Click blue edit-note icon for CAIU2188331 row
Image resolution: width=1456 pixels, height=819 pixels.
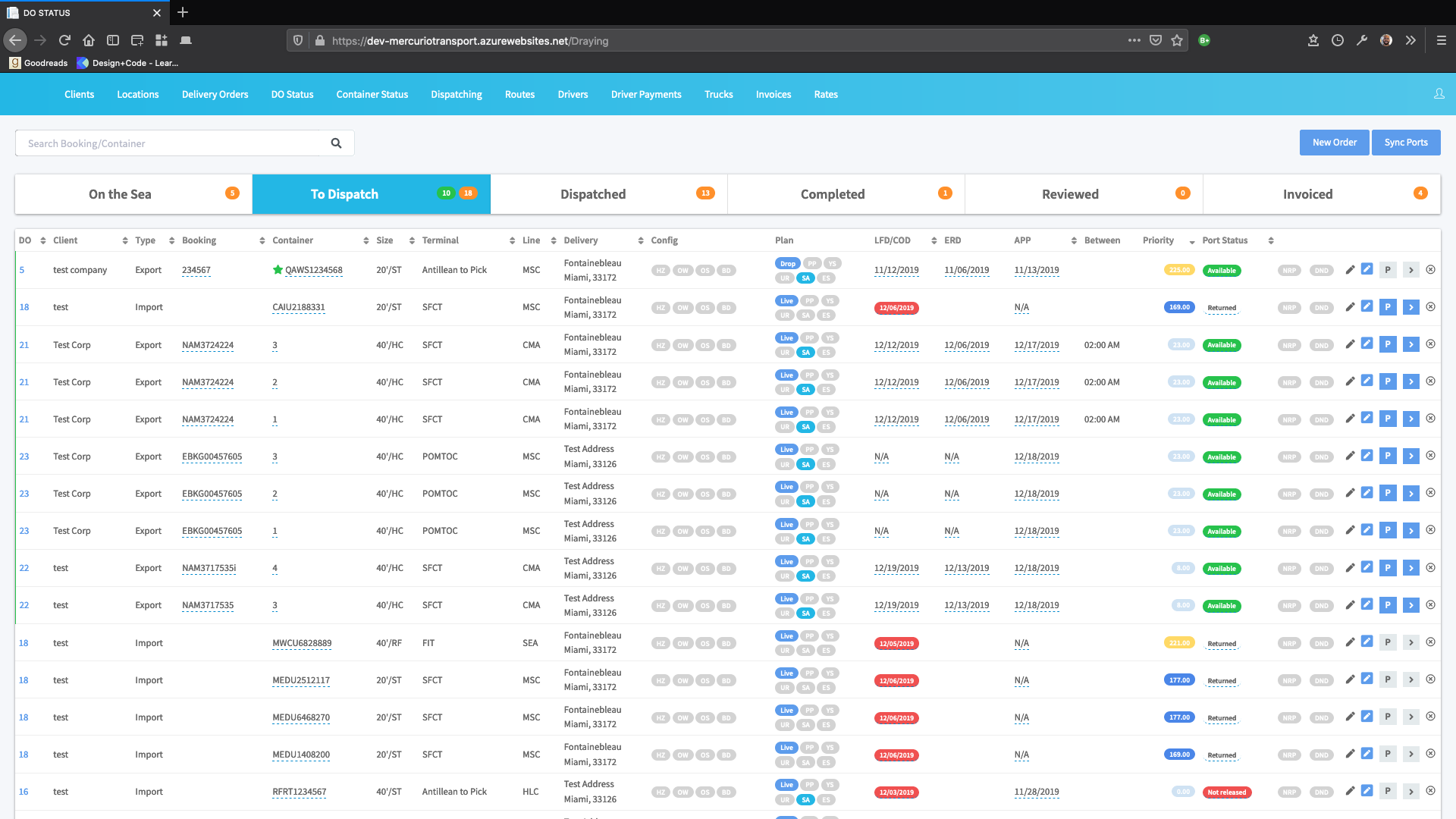(1367, 306)
